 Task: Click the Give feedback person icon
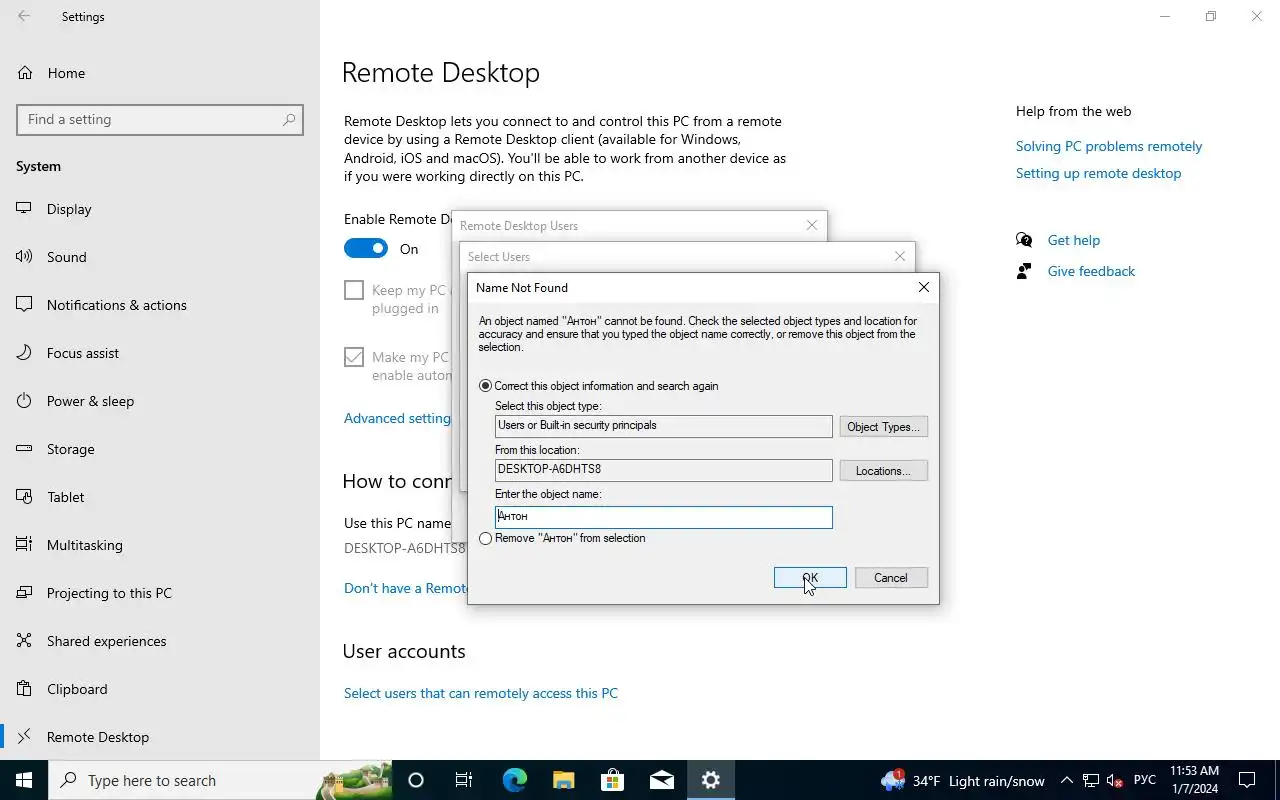tap(1024, 271)
